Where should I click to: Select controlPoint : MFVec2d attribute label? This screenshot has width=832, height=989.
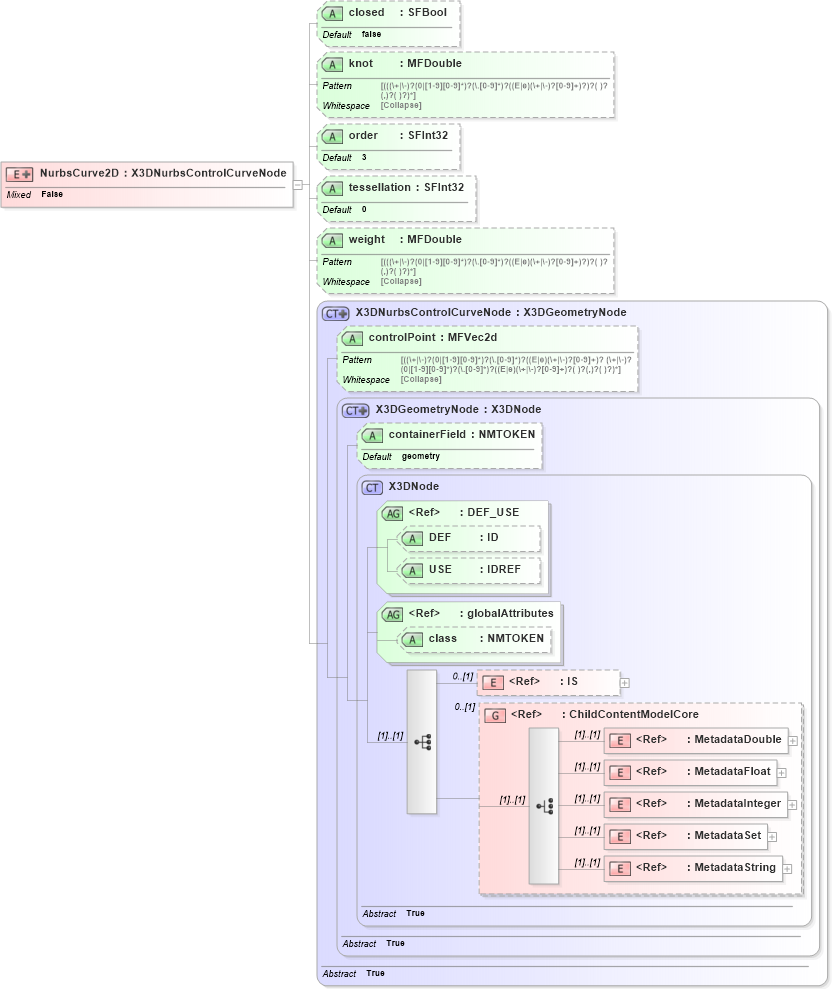pyautogui.click(x=433, y=337)
